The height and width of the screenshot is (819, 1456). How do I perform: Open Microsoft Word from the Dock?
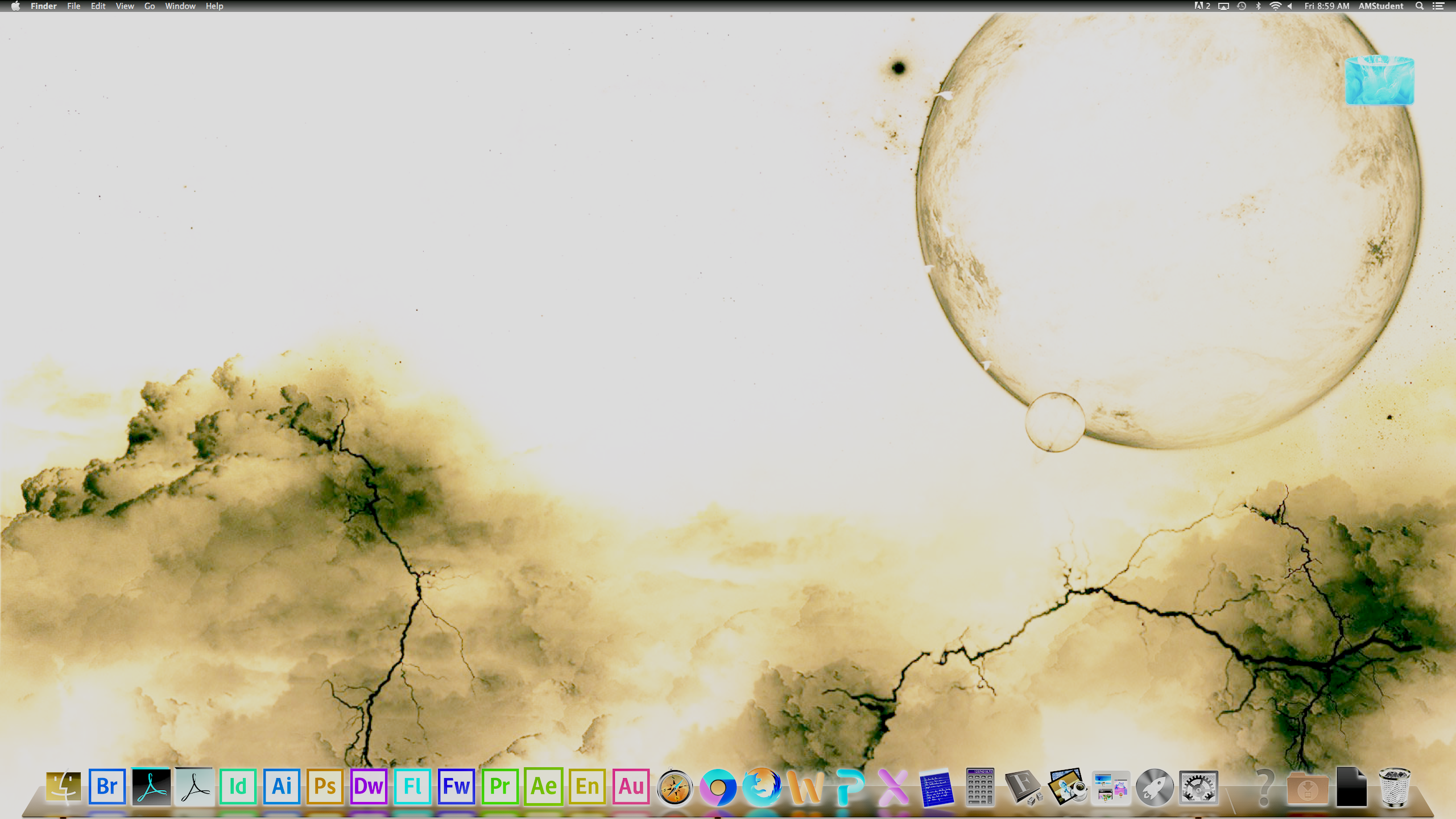(x=805, y=787)
